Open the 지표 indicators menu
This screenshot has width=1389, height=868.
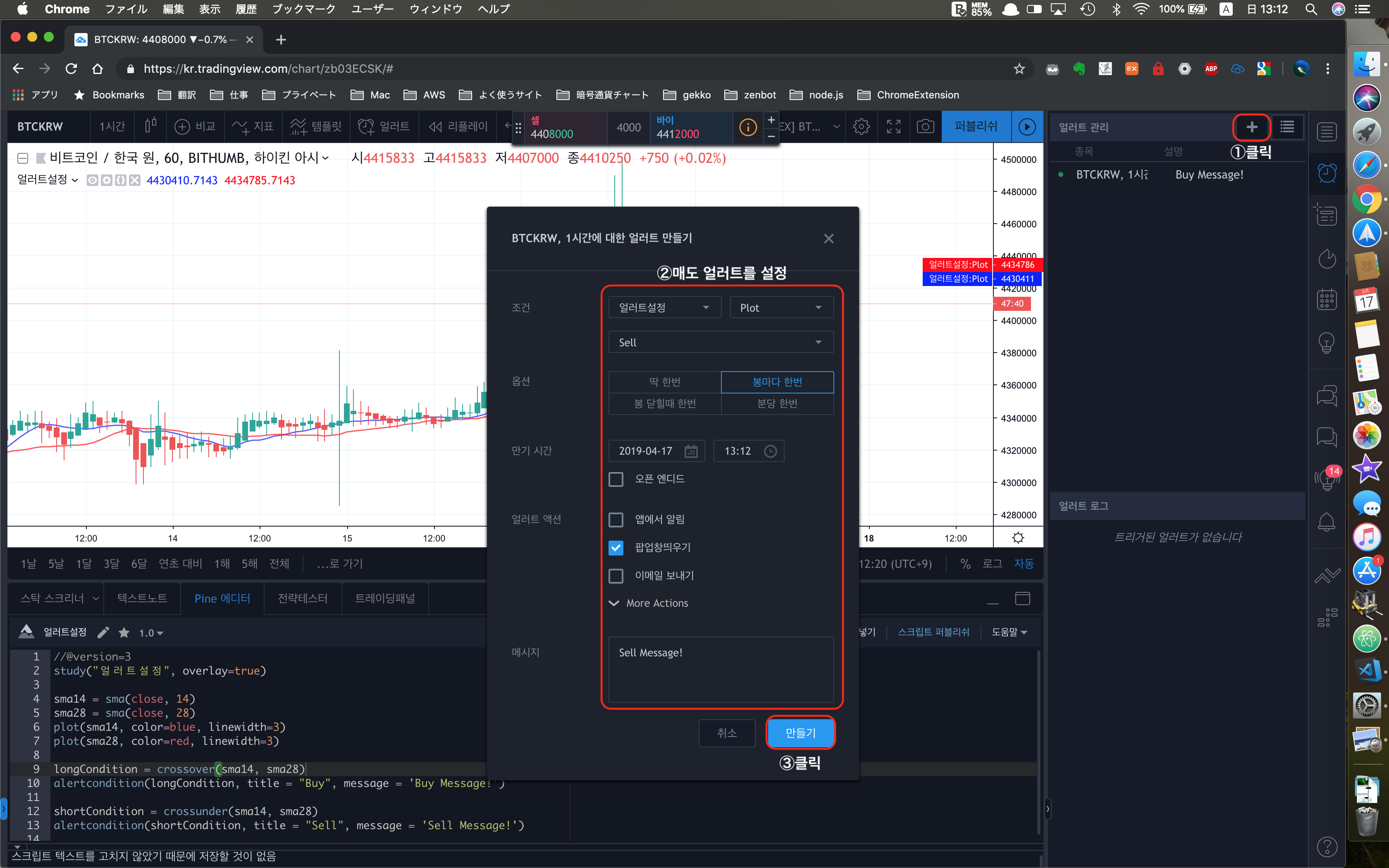coord(253,126)
